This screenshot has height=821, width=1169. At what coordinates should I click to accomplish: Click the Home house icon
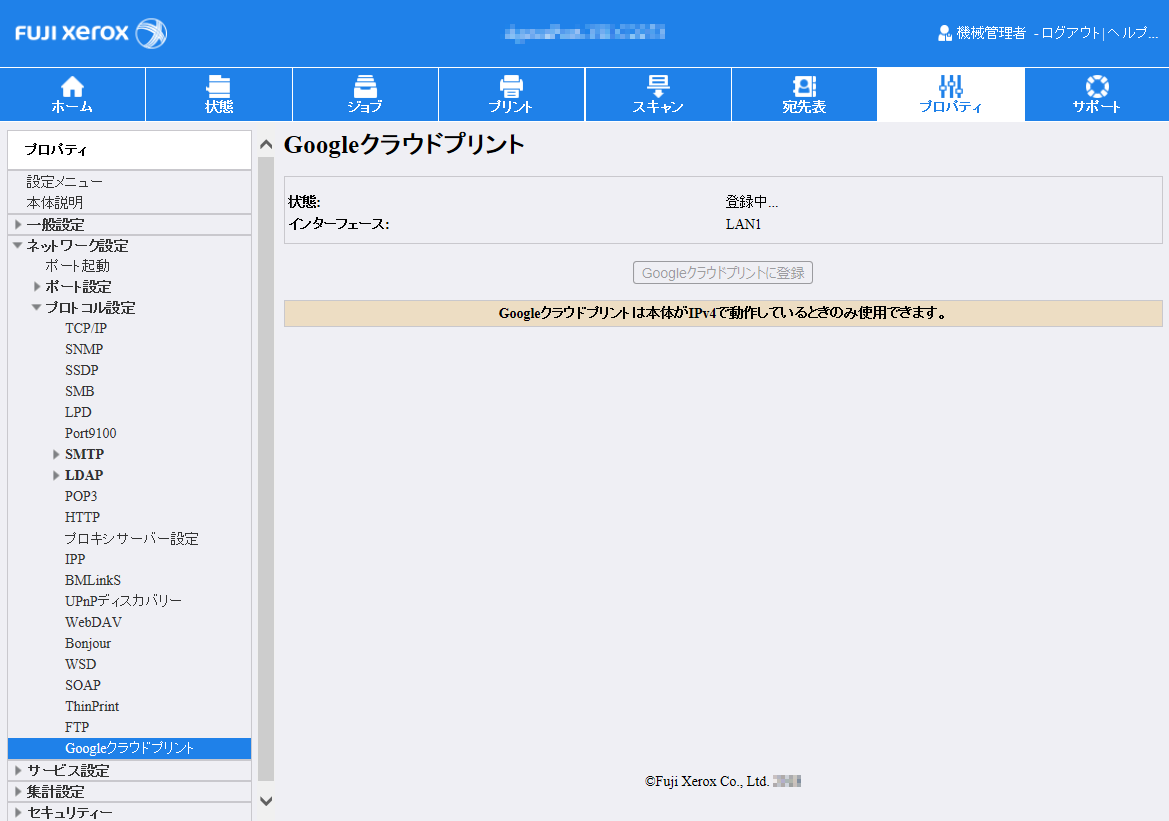pos(73,87)
